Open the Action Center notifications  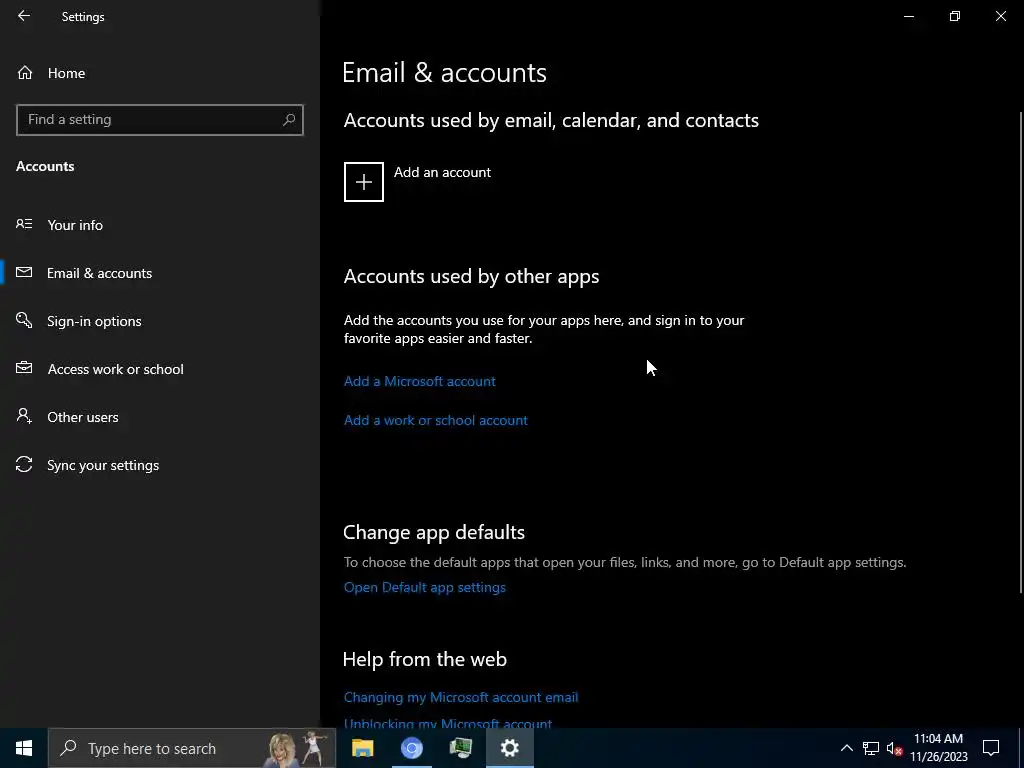pyautogui.click(x=991, y=748)
